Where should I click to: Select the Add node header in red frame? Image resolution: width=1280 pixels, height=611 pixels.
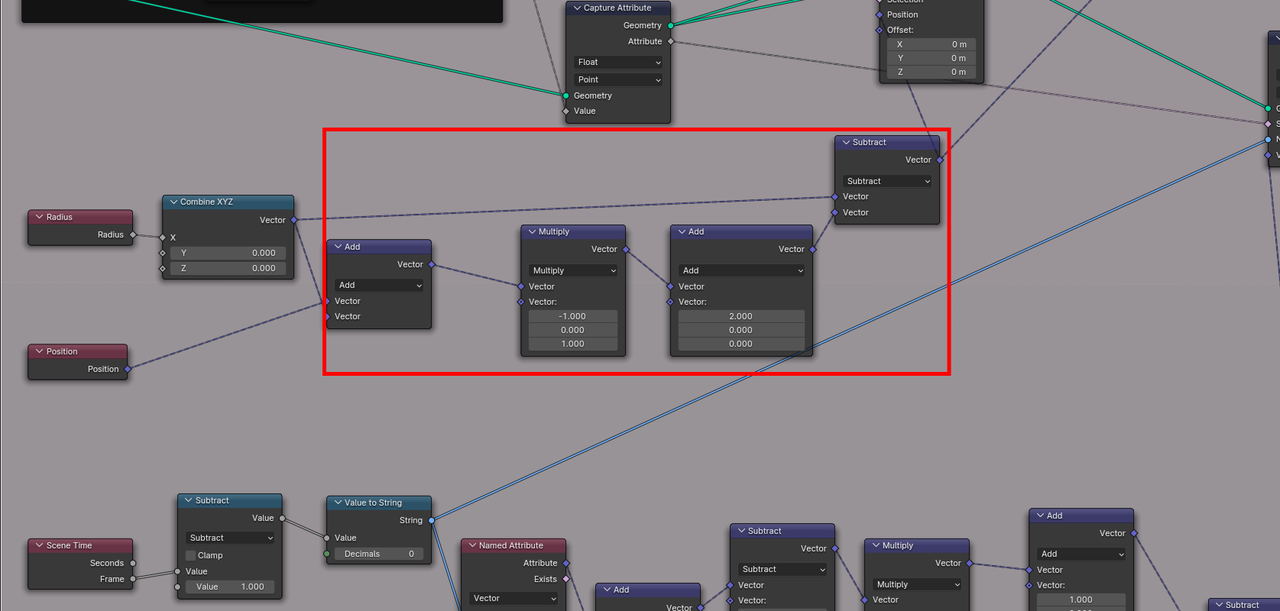(x=379, y=247)
